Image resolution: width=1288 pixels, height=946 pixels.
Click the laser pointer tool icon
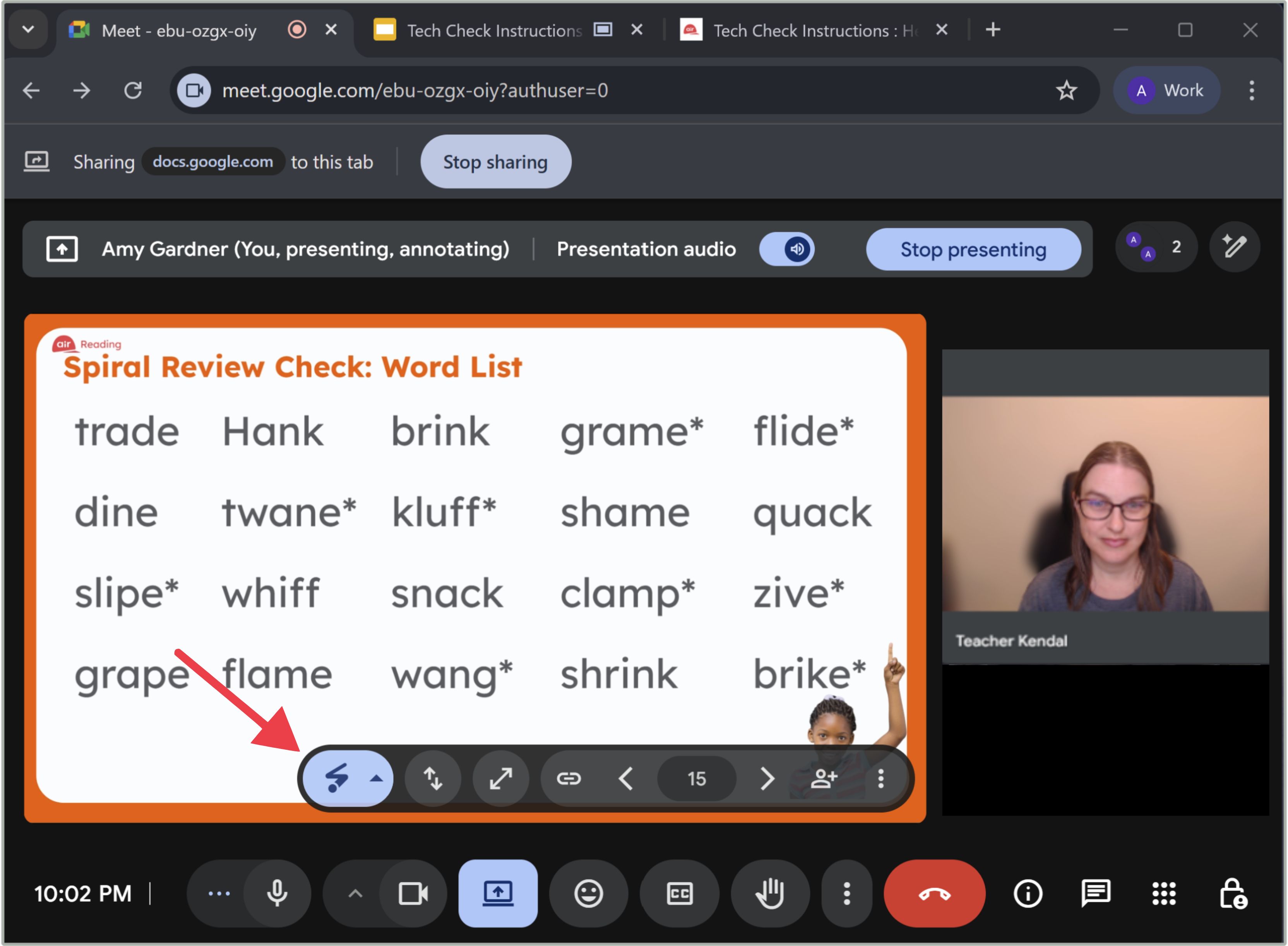coord(337,778)
